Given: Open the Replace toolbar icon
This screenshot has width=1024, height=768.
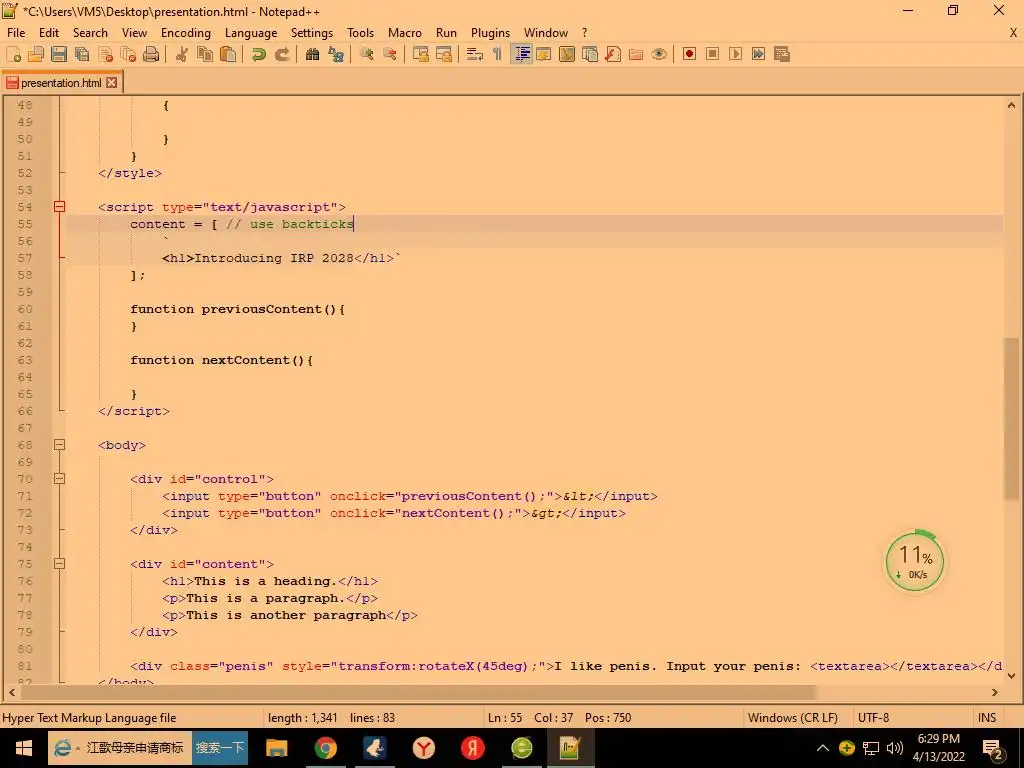Looking at the screenshot, I should (x=336, y=54).
